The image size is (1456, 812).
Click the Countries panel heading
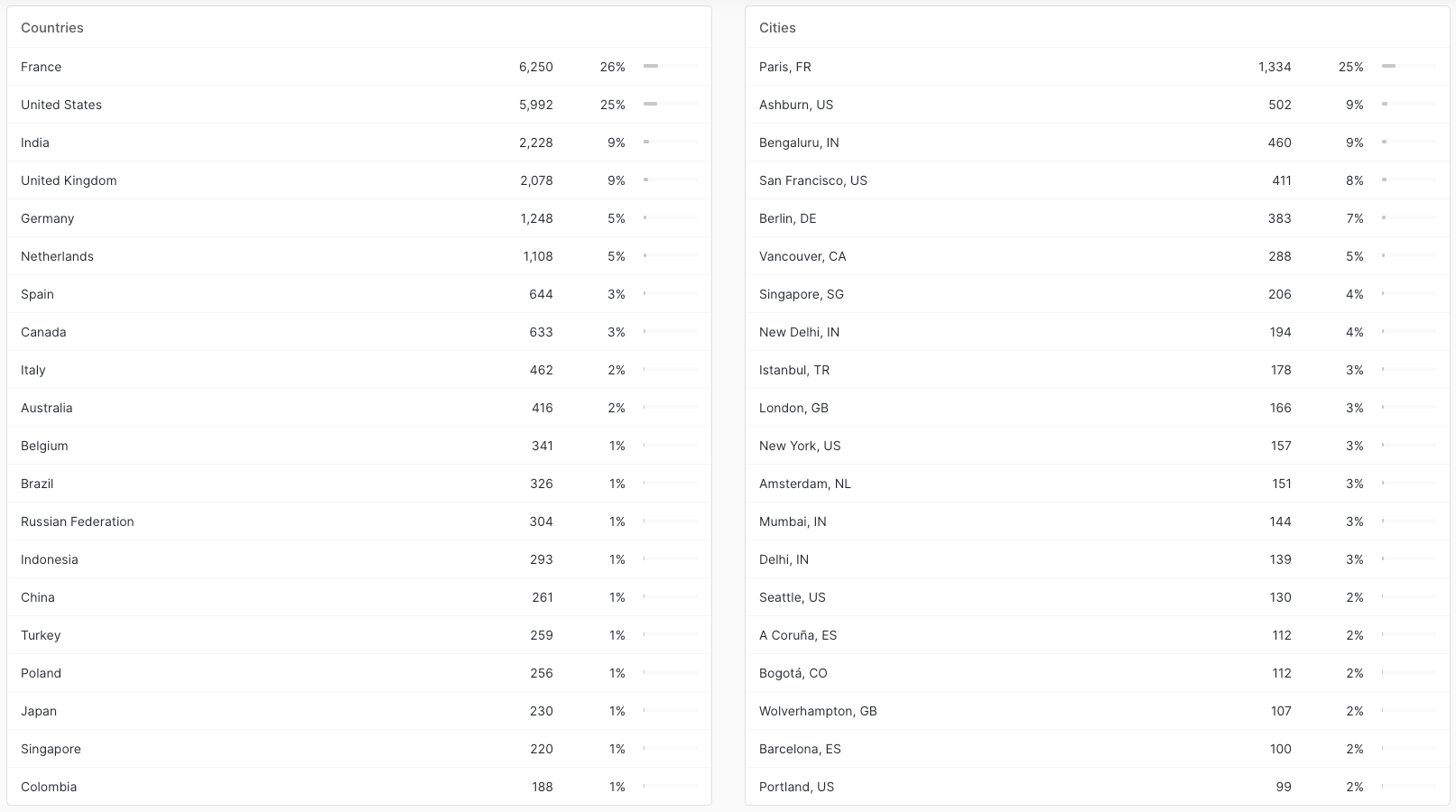coord(52,28)
